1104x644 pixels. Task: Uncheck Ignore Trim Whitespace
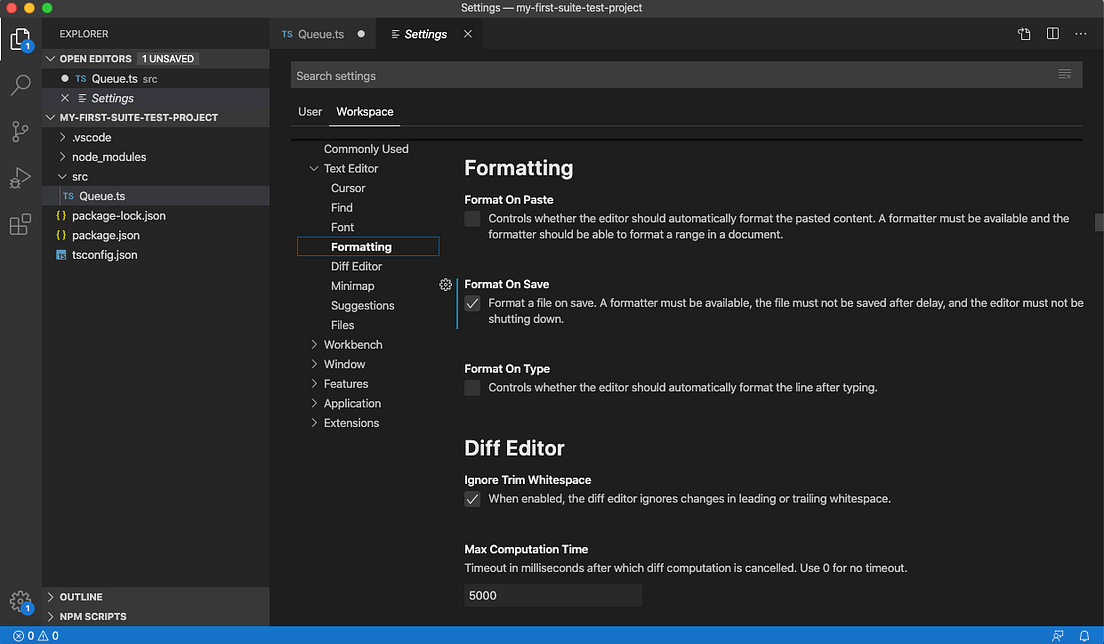point(472,499)
